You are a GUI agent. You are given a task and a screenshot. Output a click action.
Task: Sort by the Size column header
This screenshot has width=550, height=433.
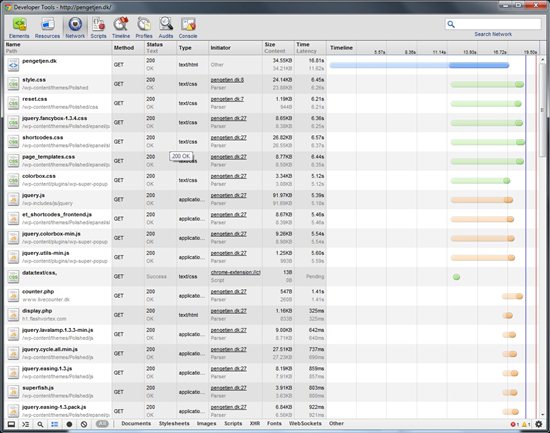[x=279, y=48]
